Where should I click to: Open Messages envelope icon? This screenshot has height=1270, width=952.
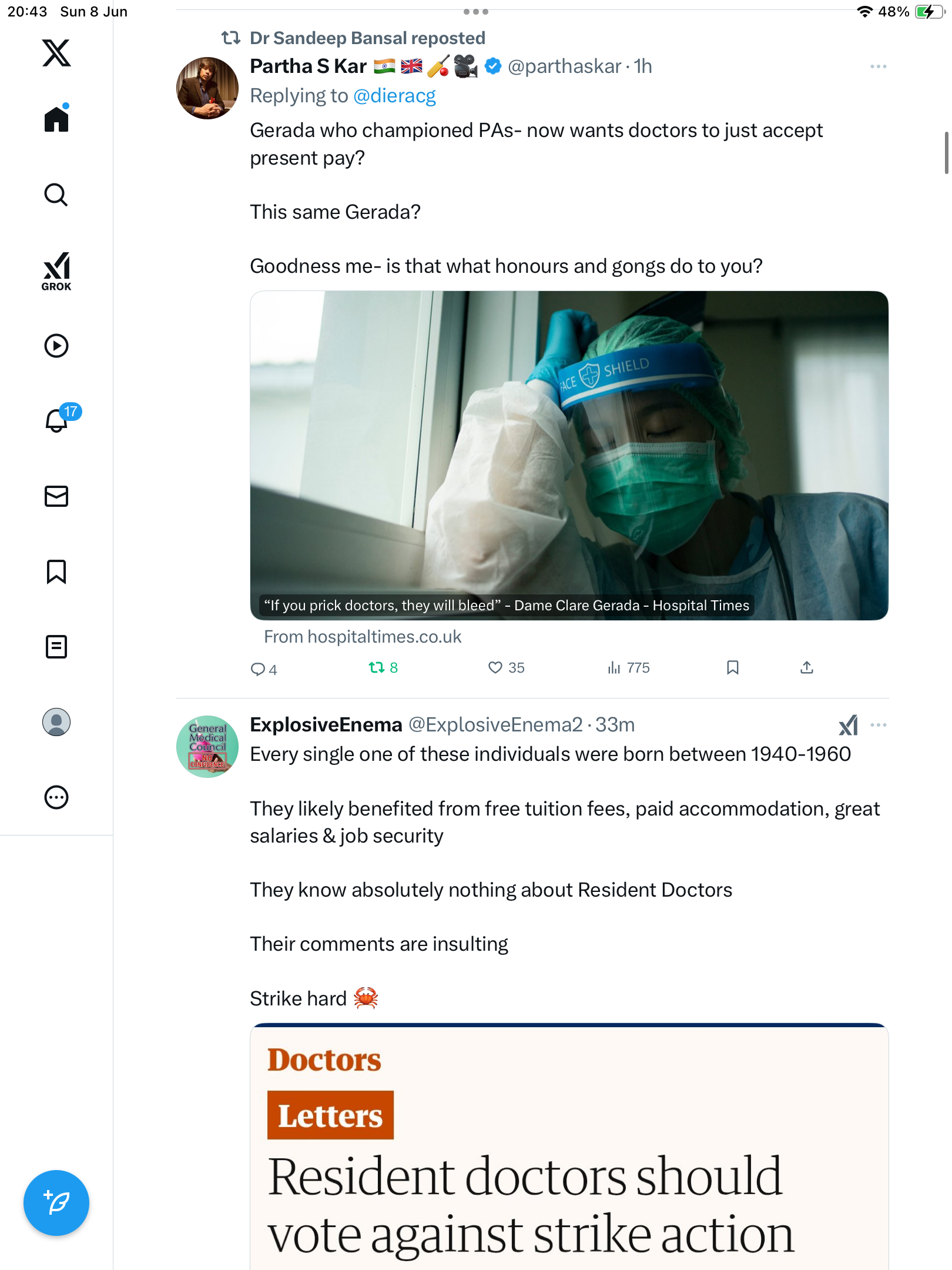(x=56, y=496)
